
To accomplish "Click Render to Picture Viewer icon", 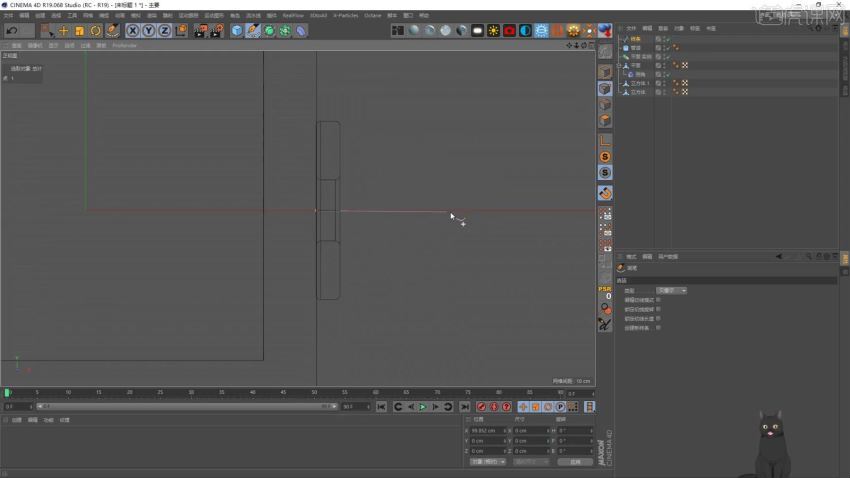I will click(216, 30).
